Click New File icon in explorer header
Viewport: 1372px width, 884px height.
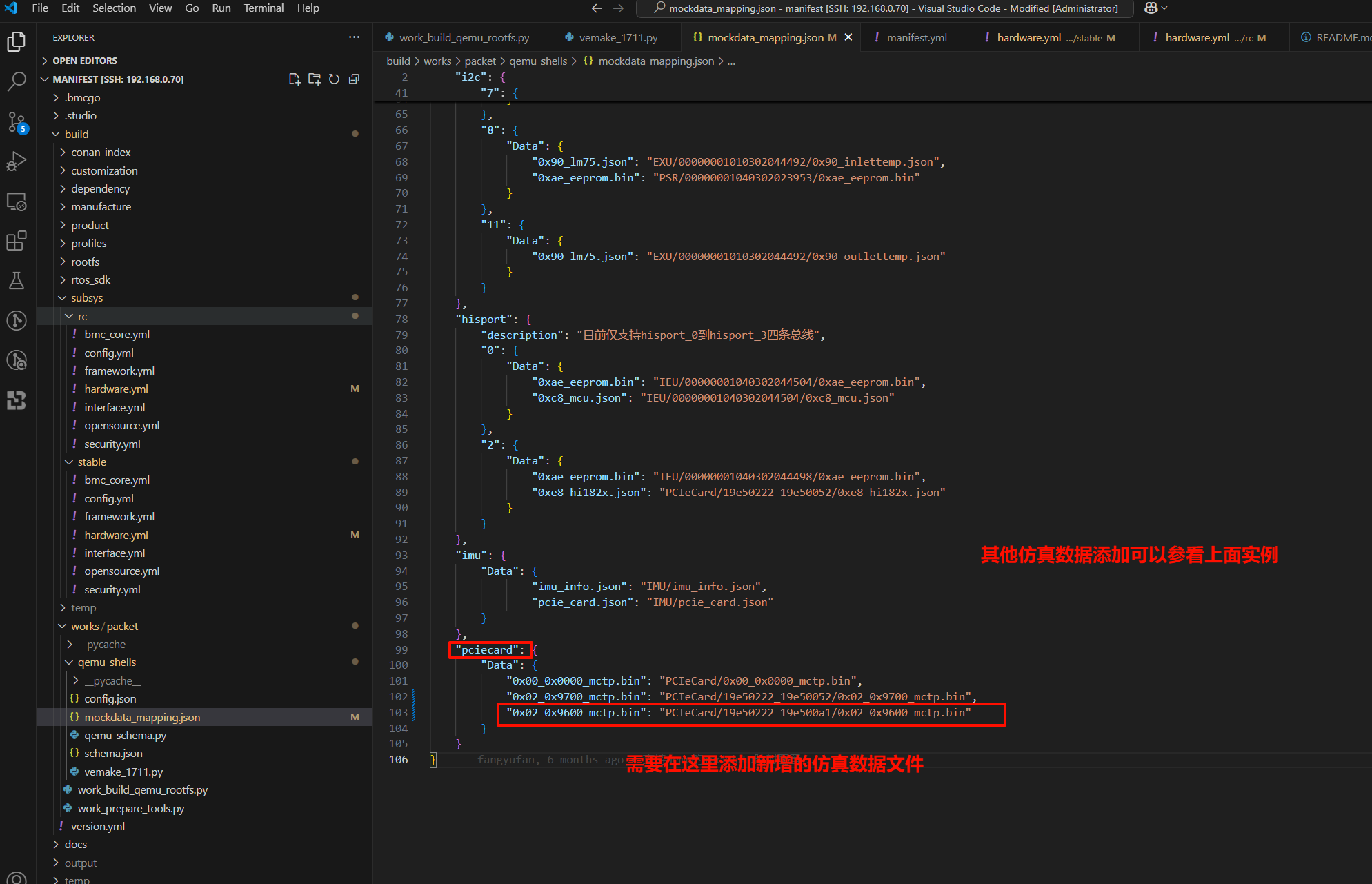click(x=295, y=79)
